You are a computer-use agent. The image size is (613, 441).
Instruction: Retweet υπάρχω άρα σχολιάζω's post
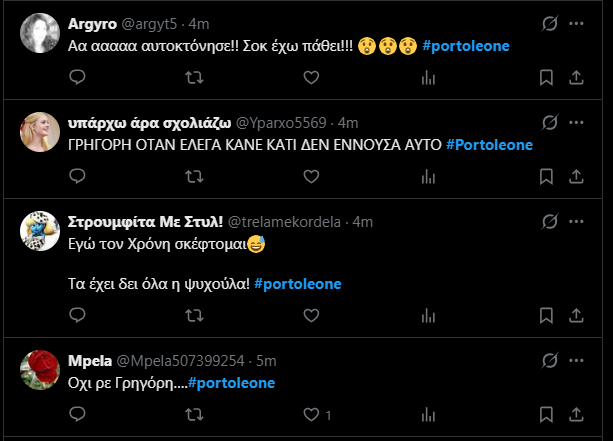point(195,176)
